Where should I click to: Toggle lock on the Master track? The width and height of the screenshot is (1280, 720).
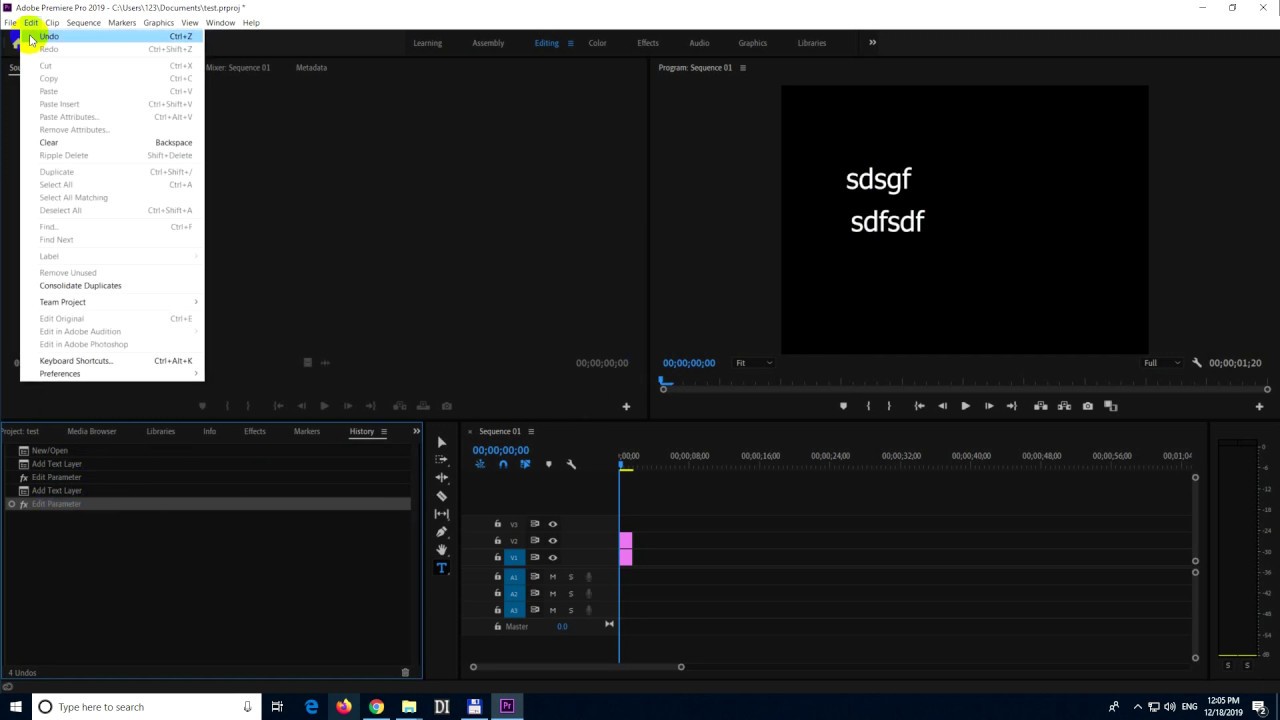pyautogui.click(x=498, y=626)
